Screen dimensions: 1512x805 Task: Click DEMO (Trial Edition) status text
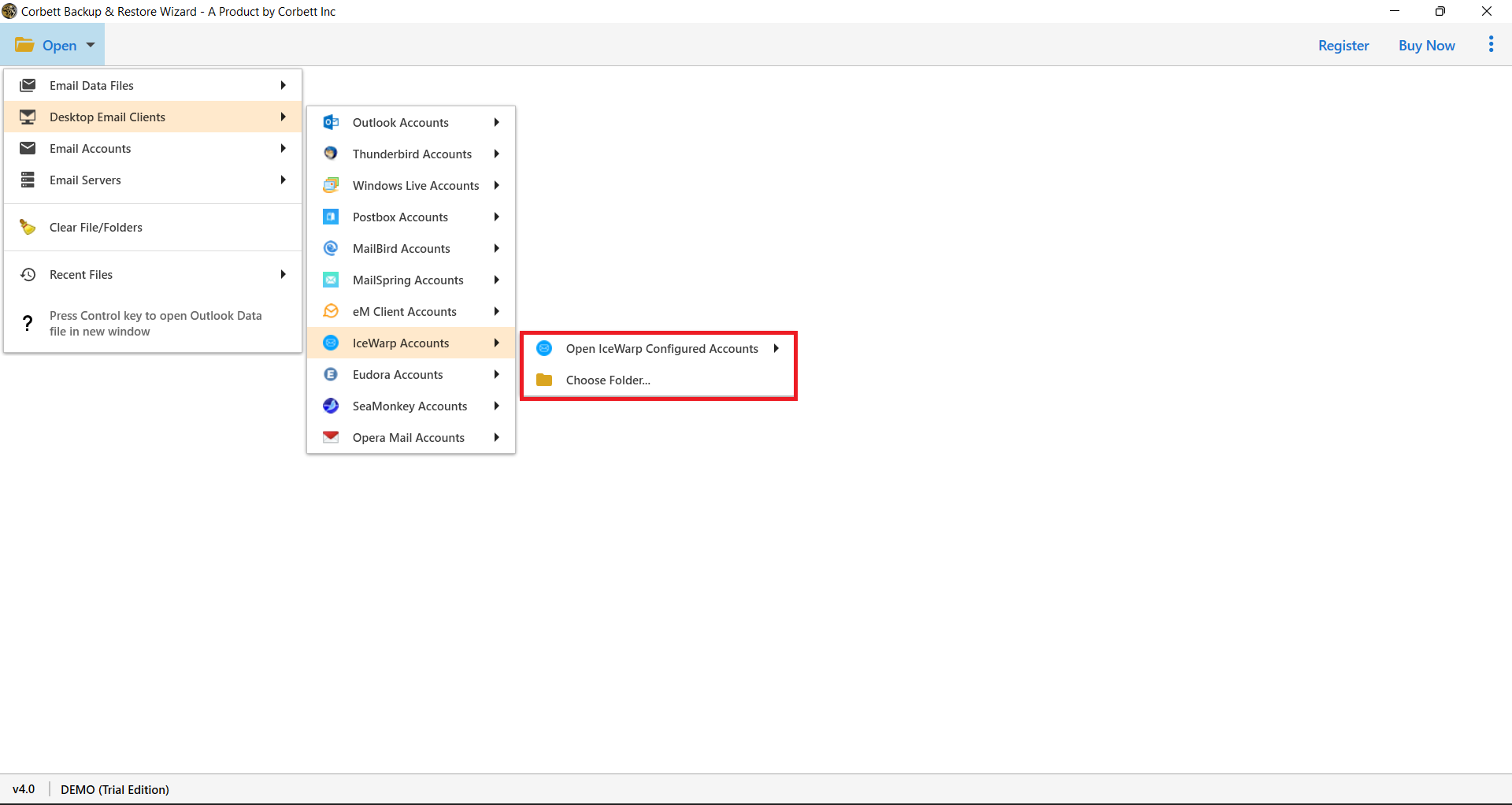click(x=115, y=789)
